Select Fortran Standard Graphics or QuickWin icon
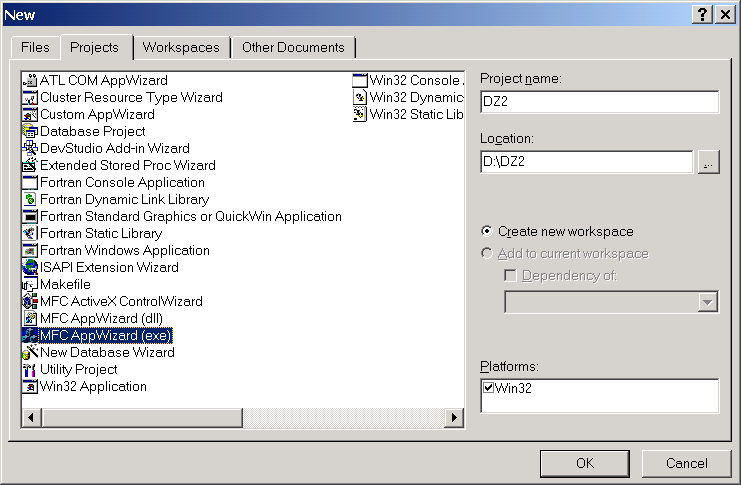741x485 pixels. (30, 217)
